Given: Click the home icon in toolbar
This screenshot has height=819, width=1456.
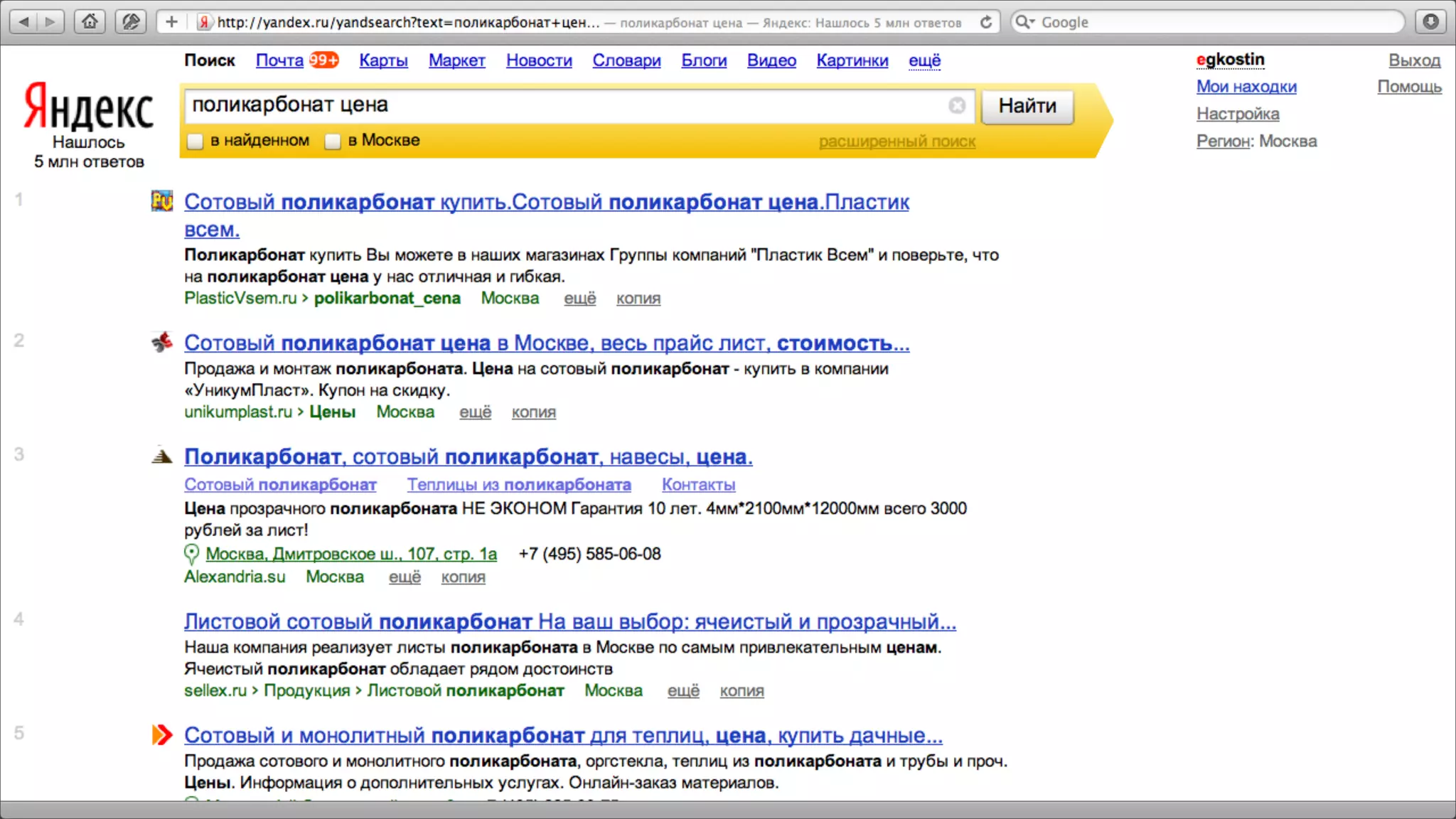Looking at the screenshot, I should point(90,21).
